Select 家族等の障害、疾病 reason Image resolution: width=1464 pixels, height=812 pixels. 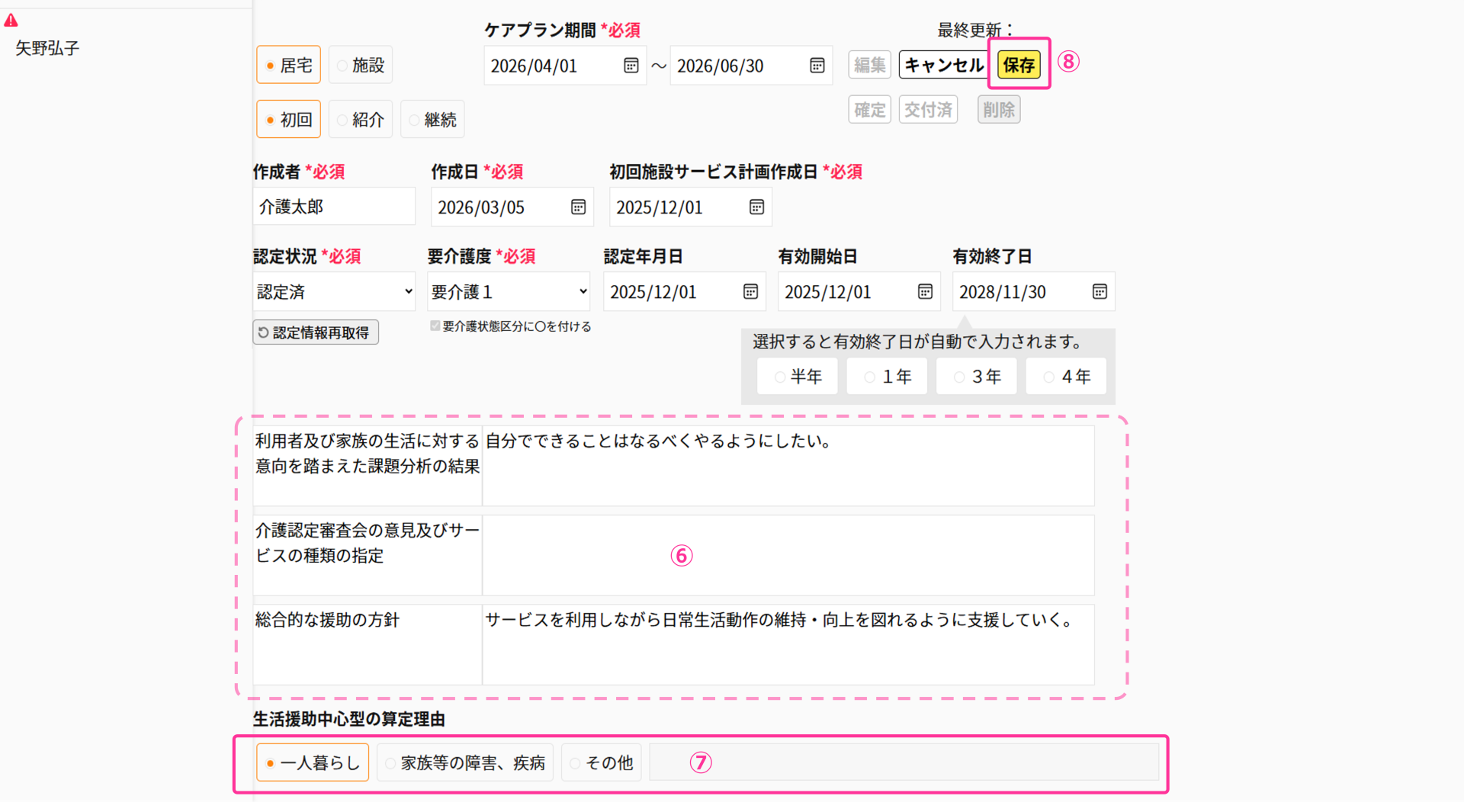point(464,763)
